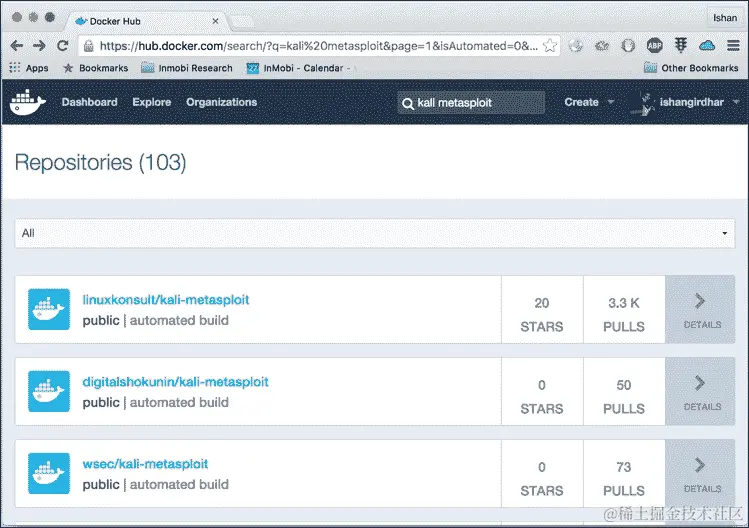Click the linuxkonsult/kali-metasploit repository thumbnail

pyautogui.click(x=49, y=309)
